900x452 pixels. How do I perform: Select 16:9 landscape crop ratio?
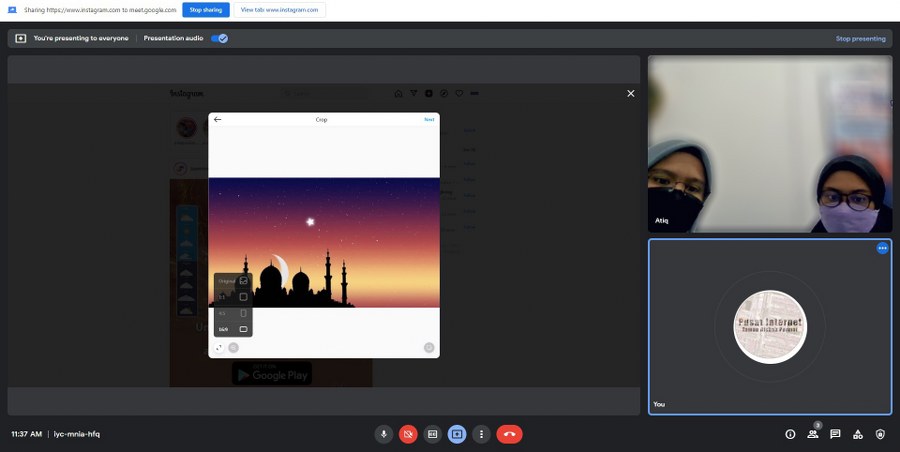[x=233, y=329]
